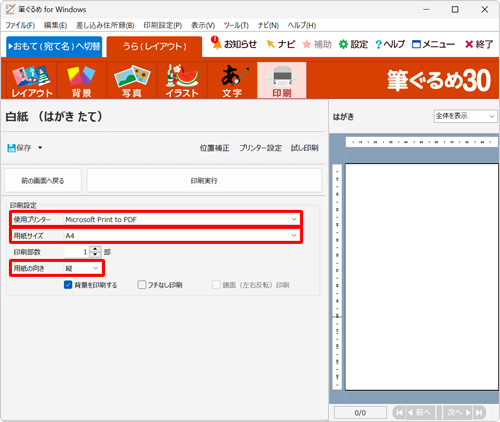Open プリンター設定
This screenshot has width=500, height=422.
(260, 148)
